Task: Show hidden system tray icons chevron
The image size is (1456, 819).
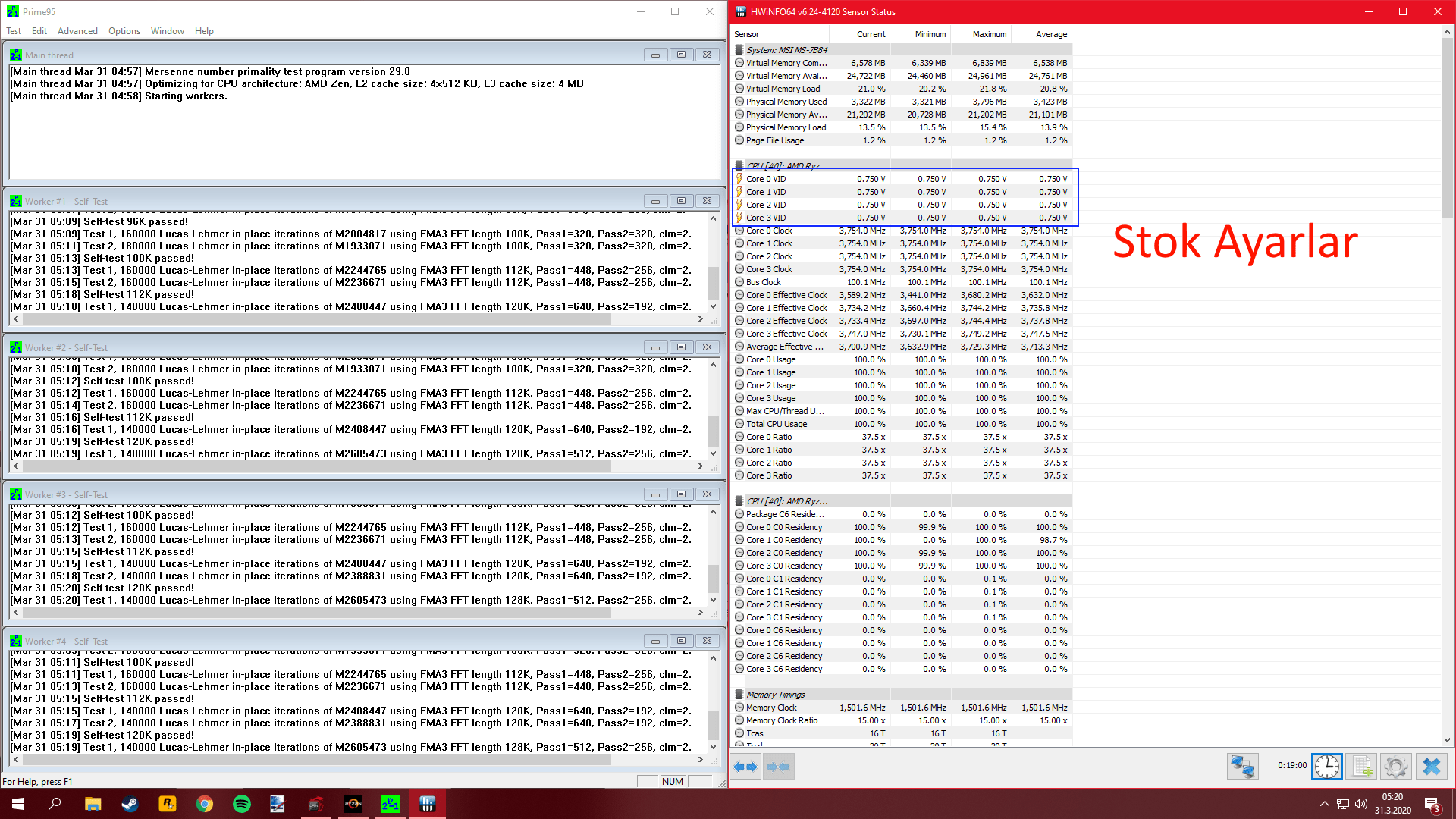Action: (1324, 804)
